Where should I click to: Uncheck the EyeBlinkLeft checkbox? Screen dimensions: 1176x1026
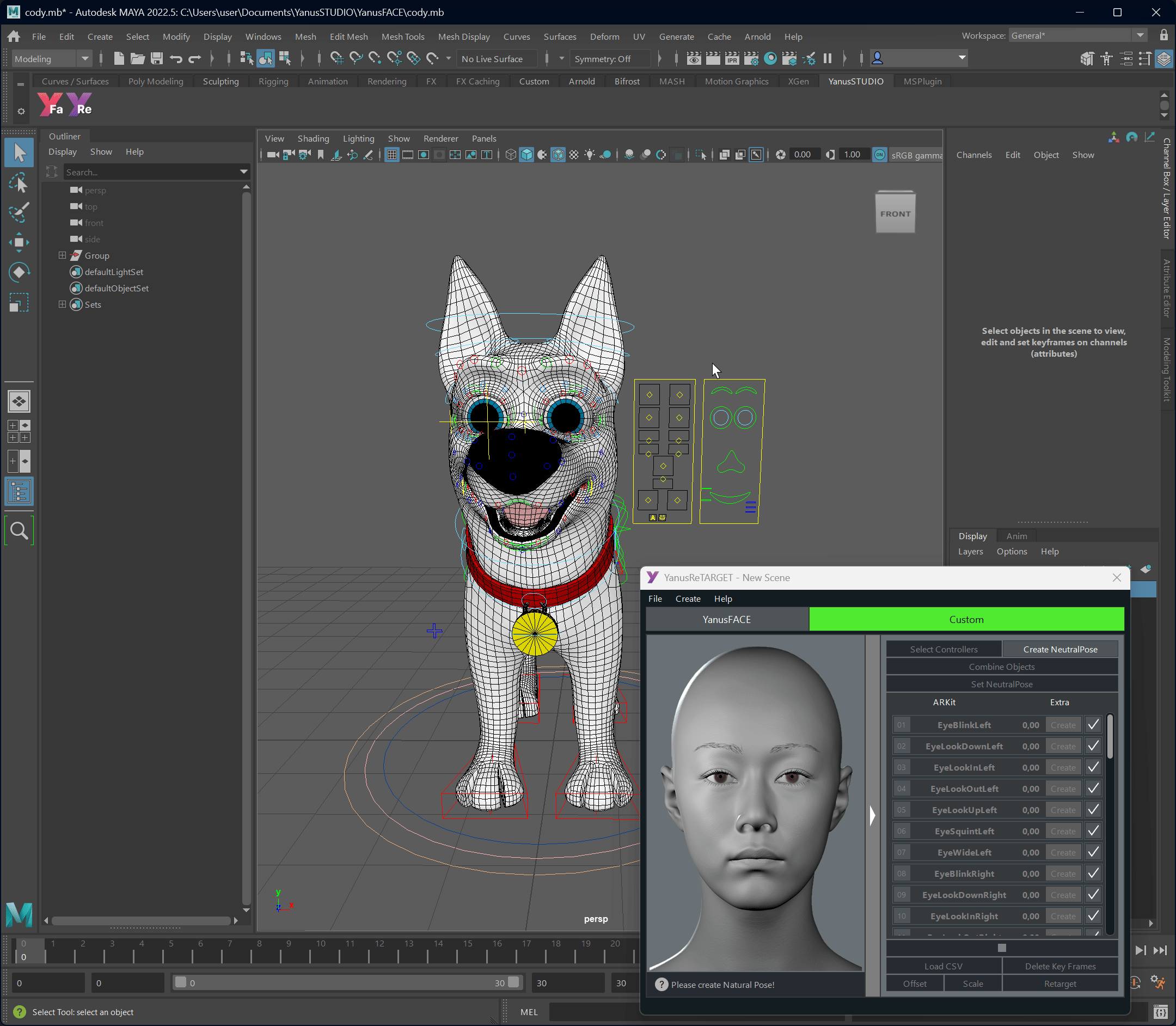(x=1093, y=725)
